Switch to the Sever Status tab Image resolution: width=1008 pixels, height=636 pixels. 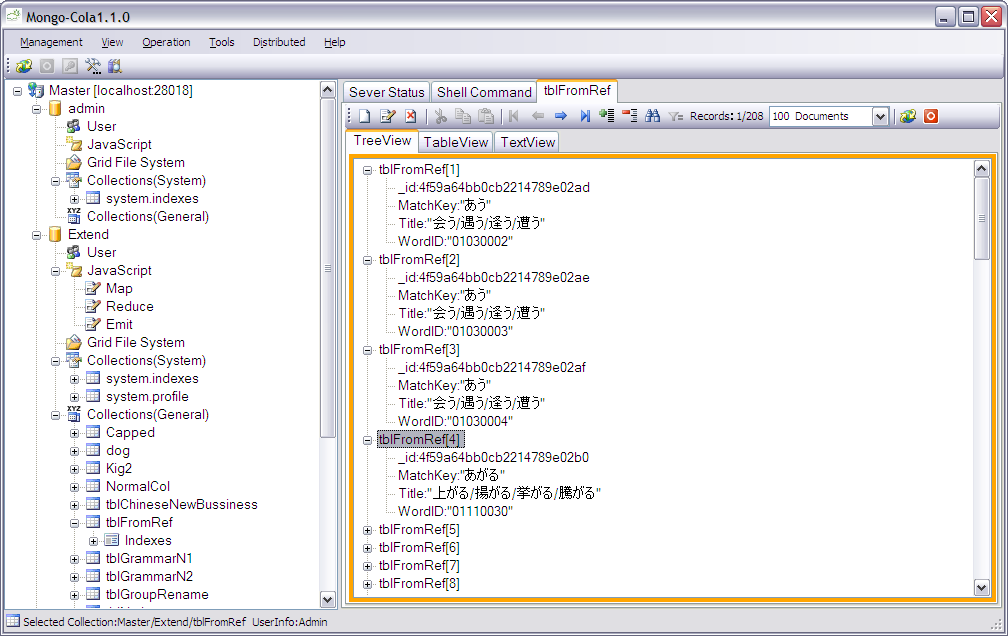[386, 92]
